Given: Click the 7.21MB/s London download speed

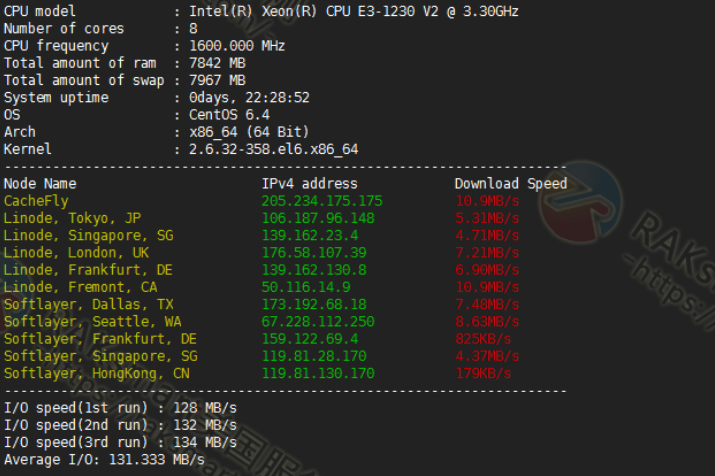Looking at the screenshot, I should 487,253.
